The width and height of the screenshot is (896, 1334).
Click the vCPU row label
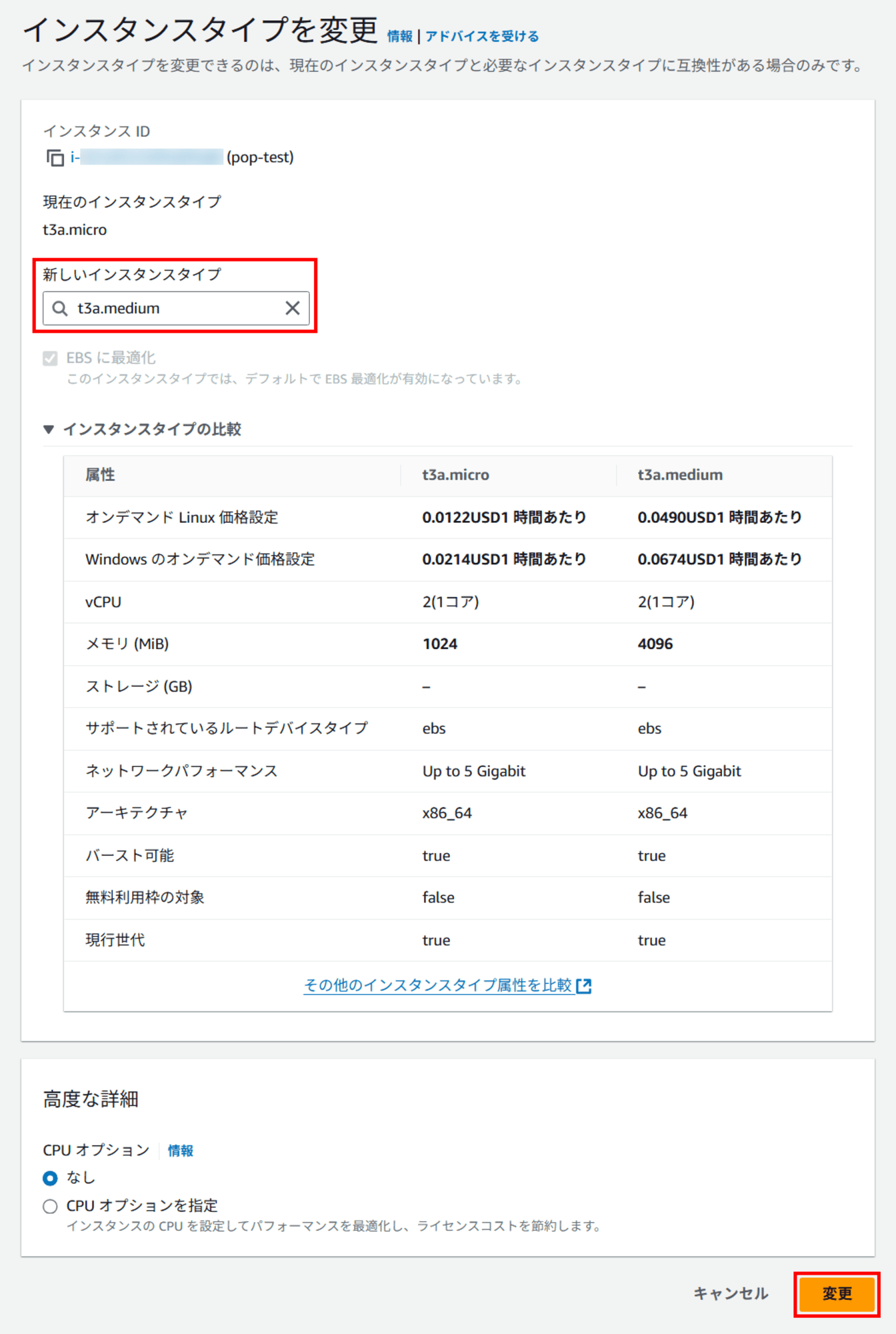tap(103, 602)
